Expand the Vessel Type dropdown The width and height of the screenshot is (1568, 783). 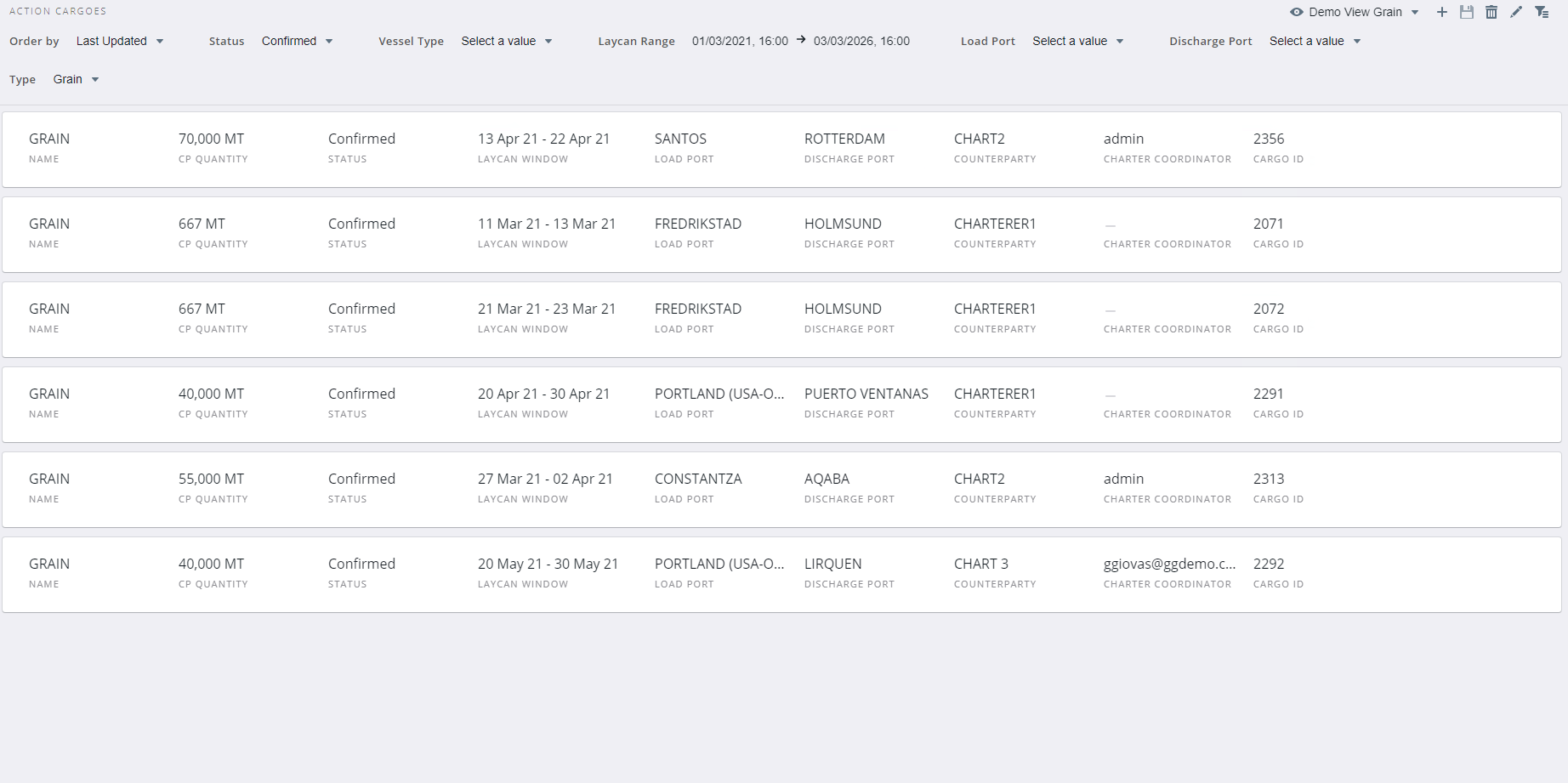point(507,41)
